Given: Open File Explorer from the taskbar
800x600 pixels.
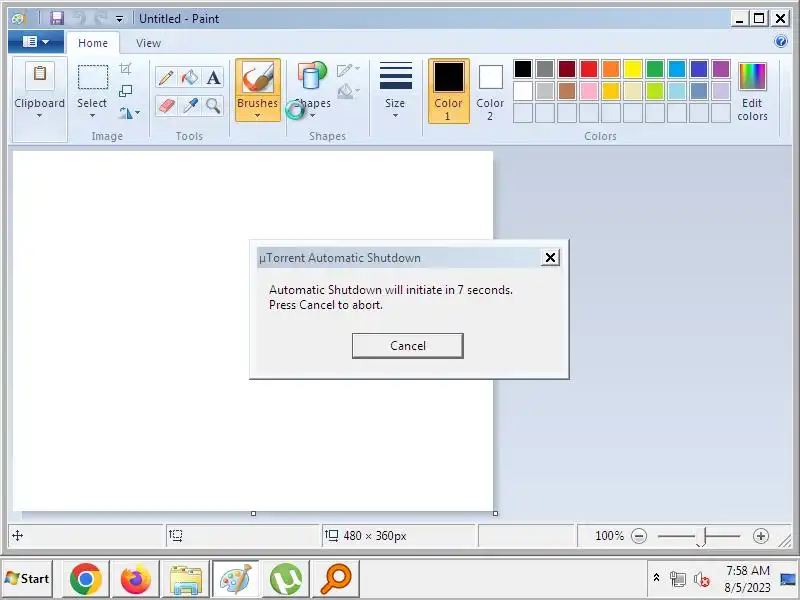Looking at the screenshot, I should coord(186,579).
